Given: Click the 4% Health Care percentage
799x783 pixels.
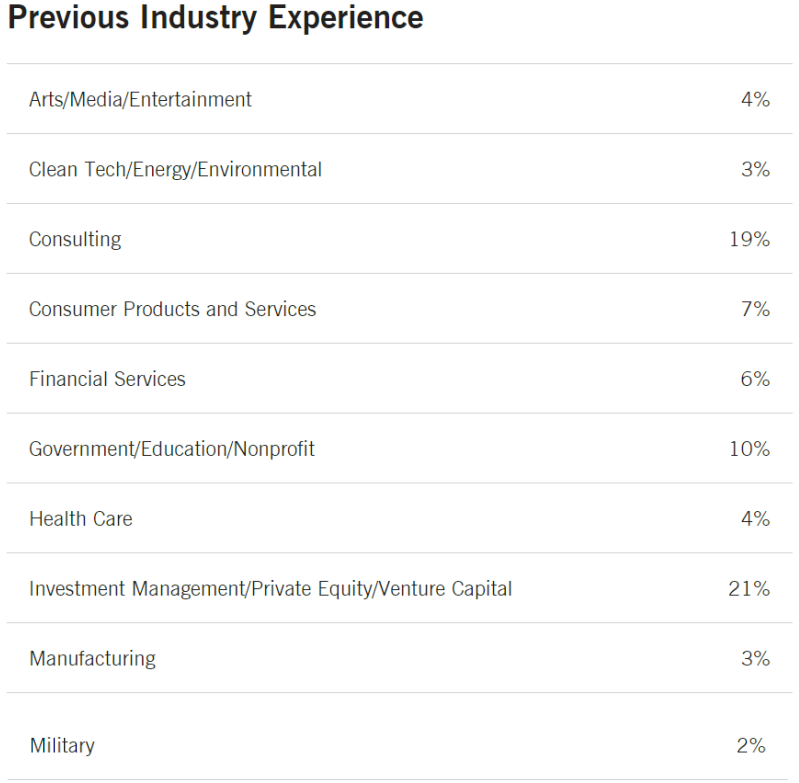Looking at the screenshot, I should coord(755,520).
